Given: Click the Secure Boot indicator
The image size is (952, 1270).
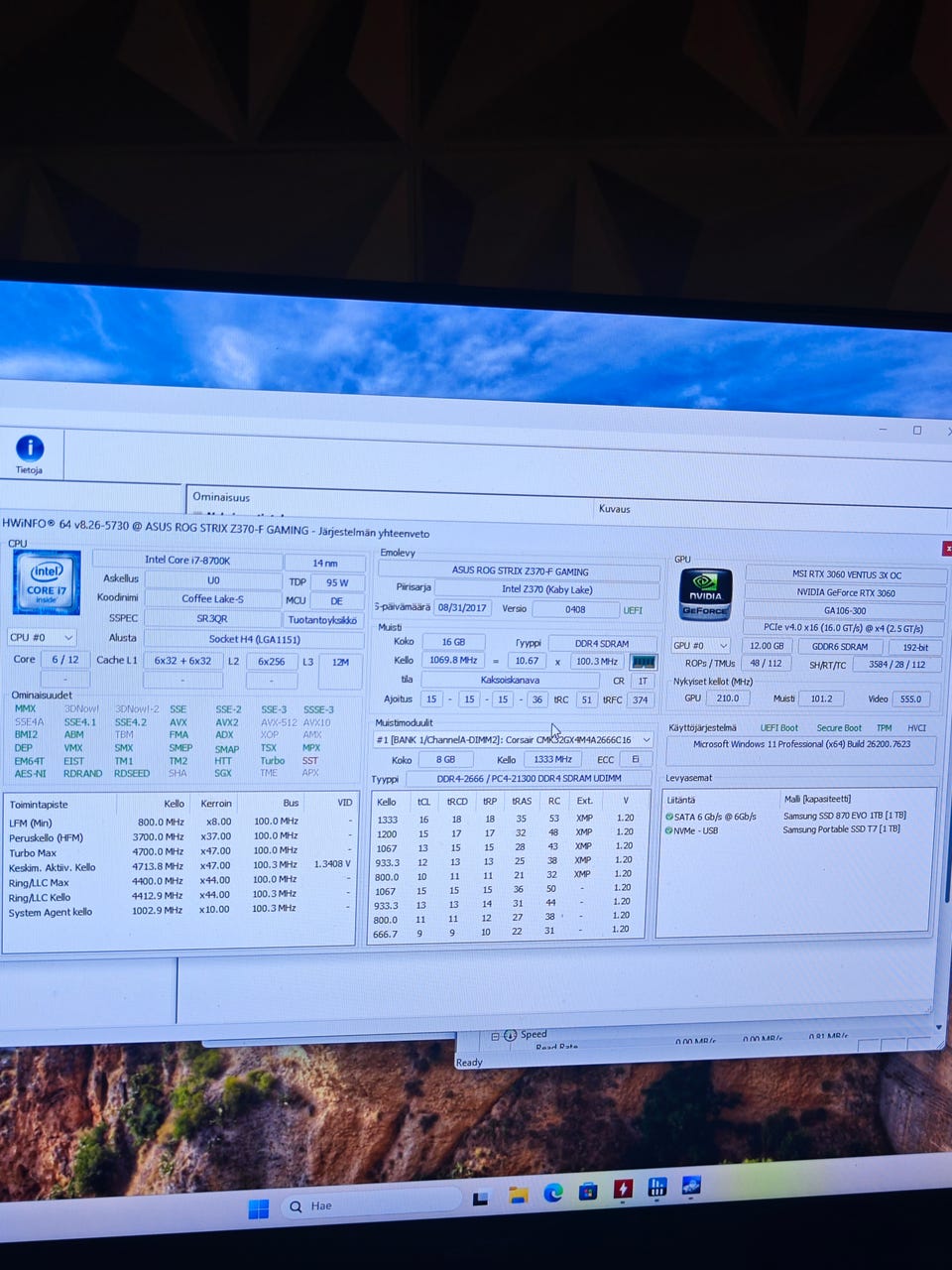Looking at the screenshot, I should tap(839, 727).
